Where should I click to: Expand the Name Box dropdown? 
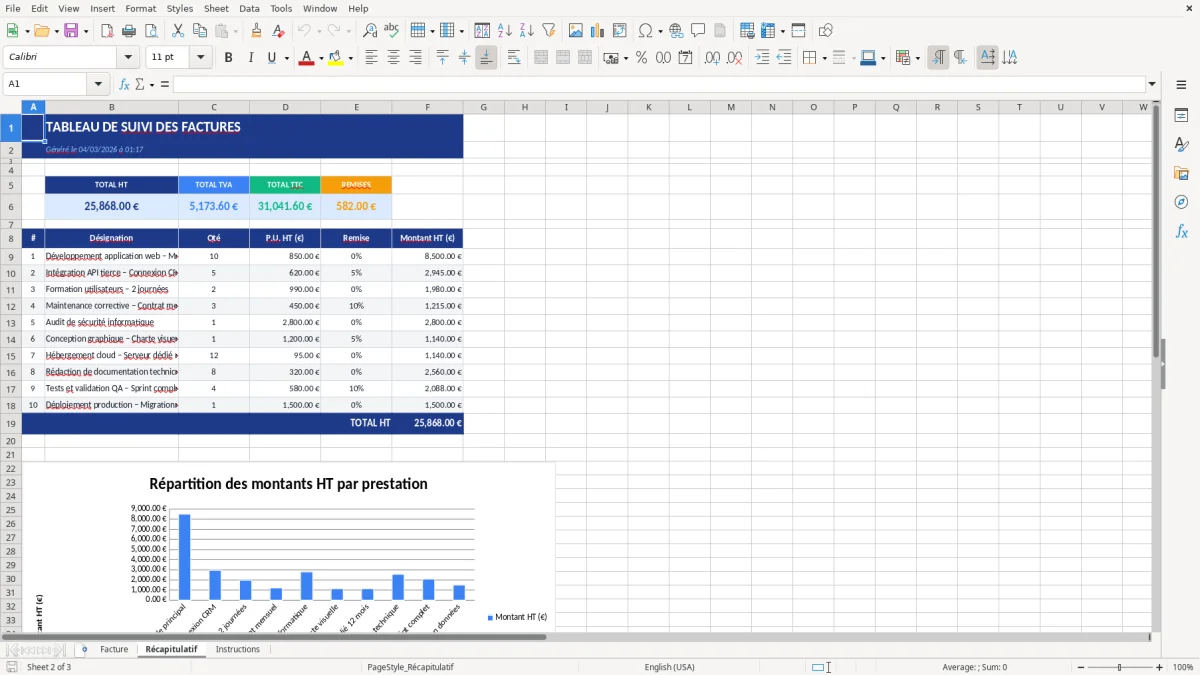click(98, 84)
